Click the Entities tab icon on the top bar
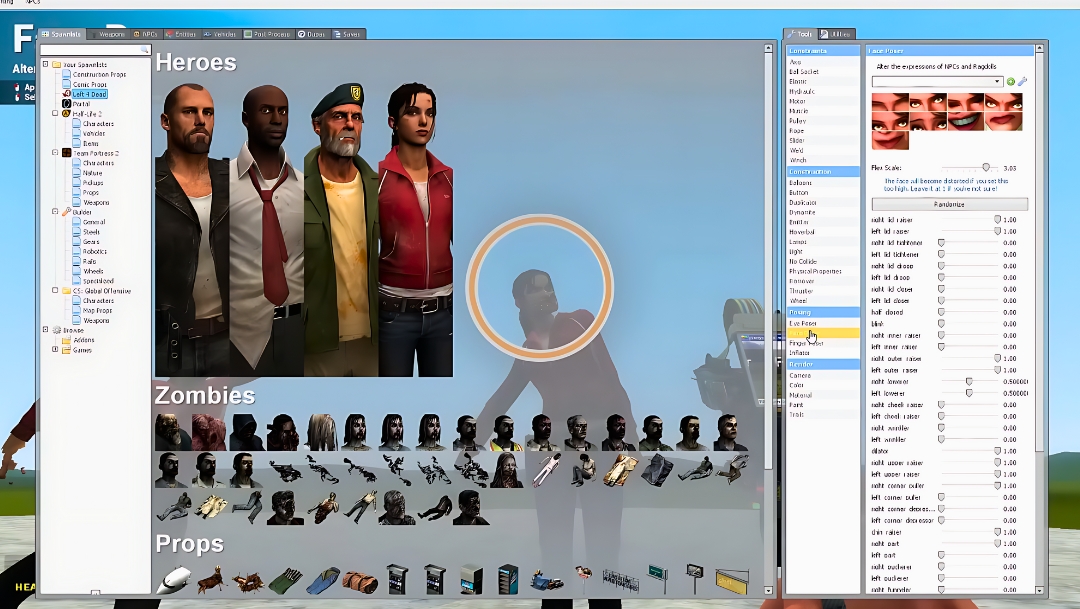The height and width of the screenshot is (609, 1080). 170,33
